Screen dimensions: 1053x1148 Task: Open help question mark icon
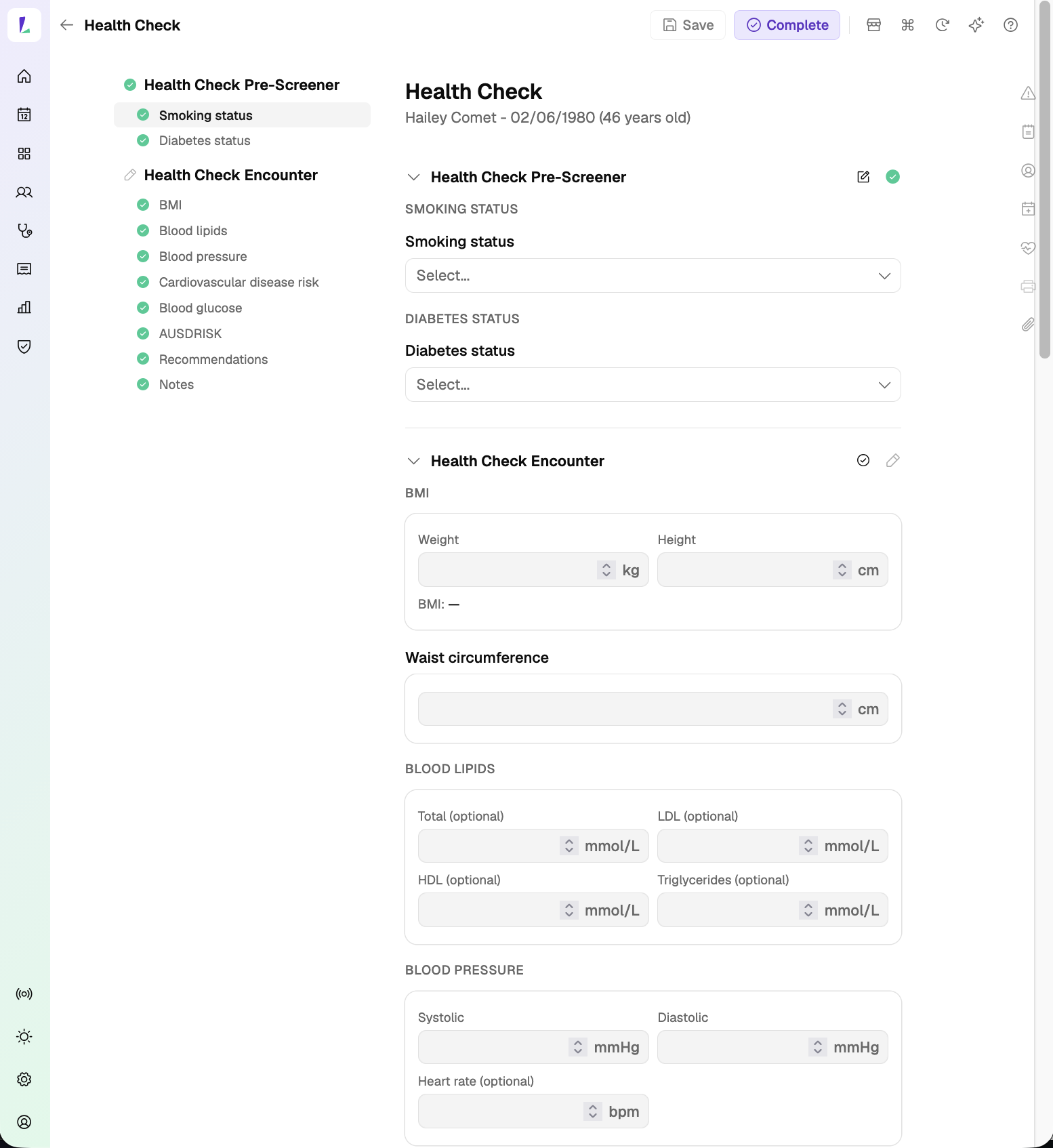click(1010, 25)
